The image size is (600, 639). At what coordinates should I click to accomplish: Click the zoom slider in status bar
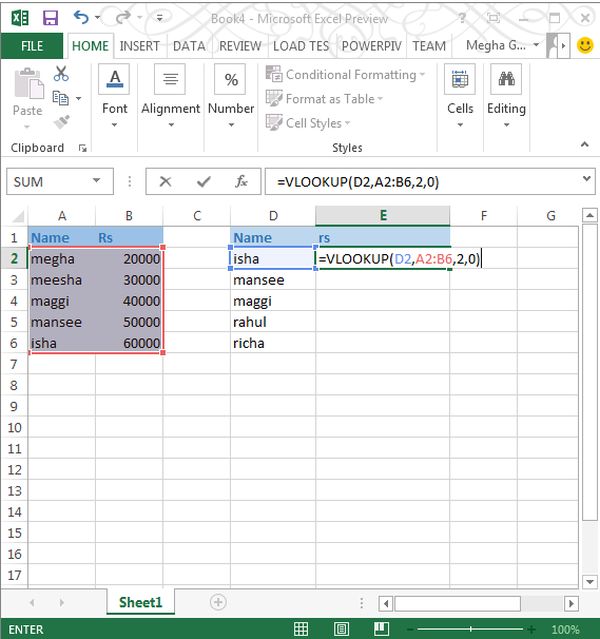(x=470, y=630)
